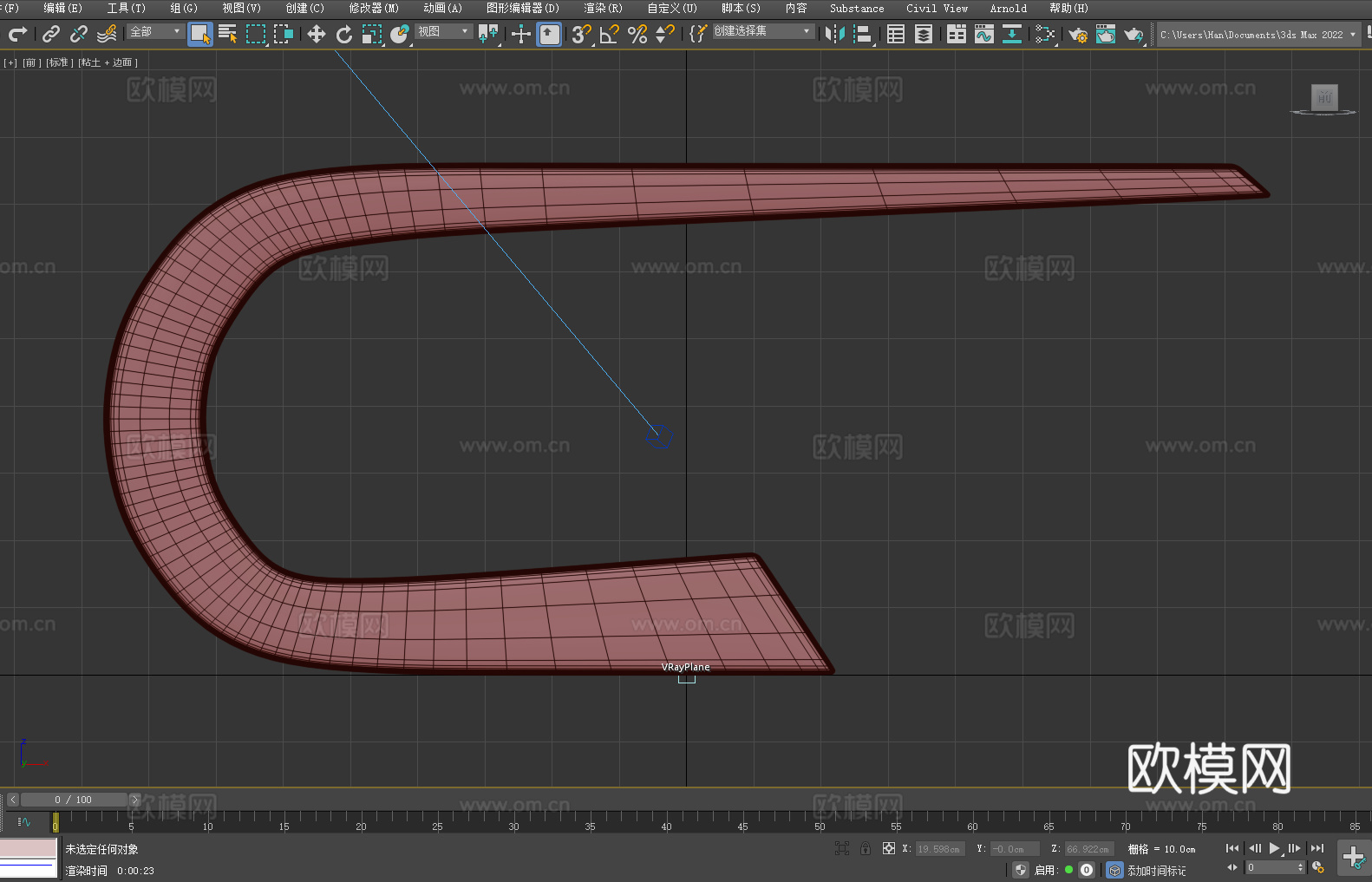
Task: Activate the Select and Scale tool
Action: coord(372,34)
